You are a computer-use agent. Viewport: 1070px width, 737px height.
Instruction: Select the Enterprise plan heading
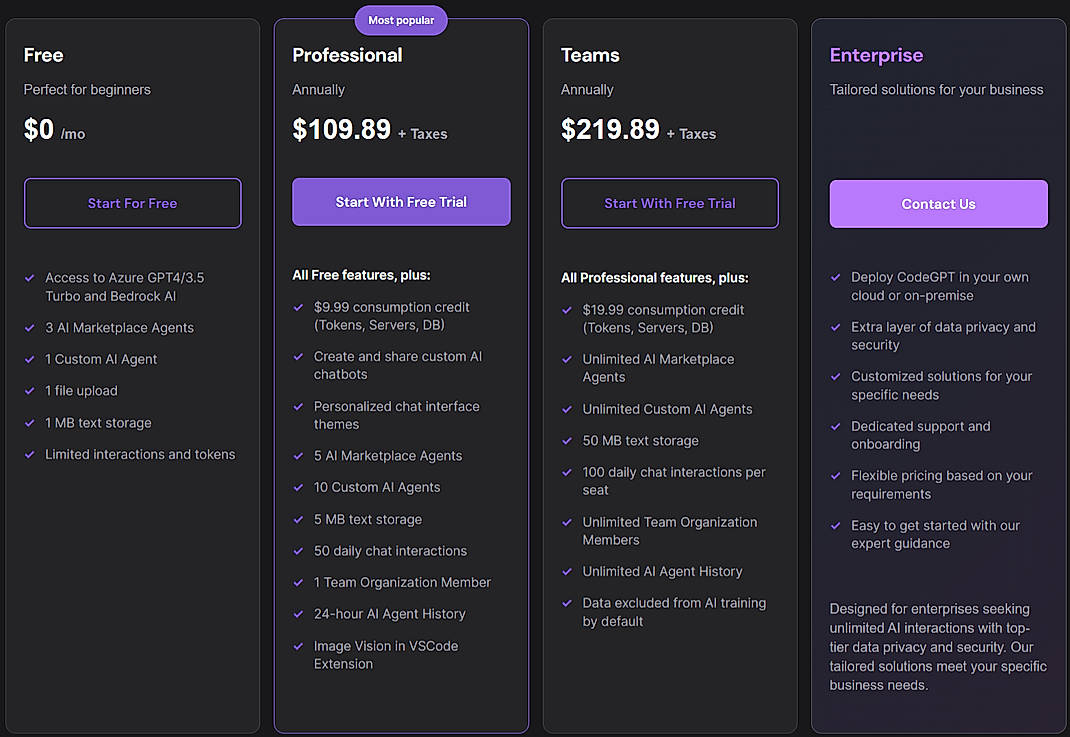877,55
